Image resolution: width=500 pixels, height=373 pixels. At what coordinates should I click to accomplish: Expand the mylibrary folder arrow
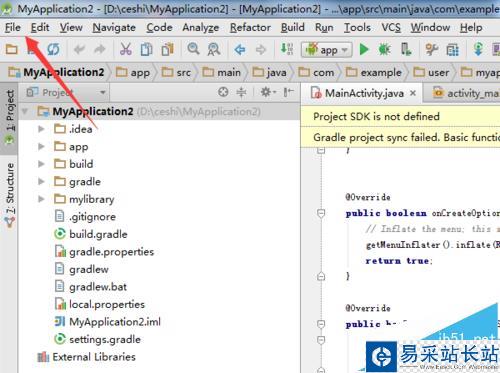[x=41, y=199]
